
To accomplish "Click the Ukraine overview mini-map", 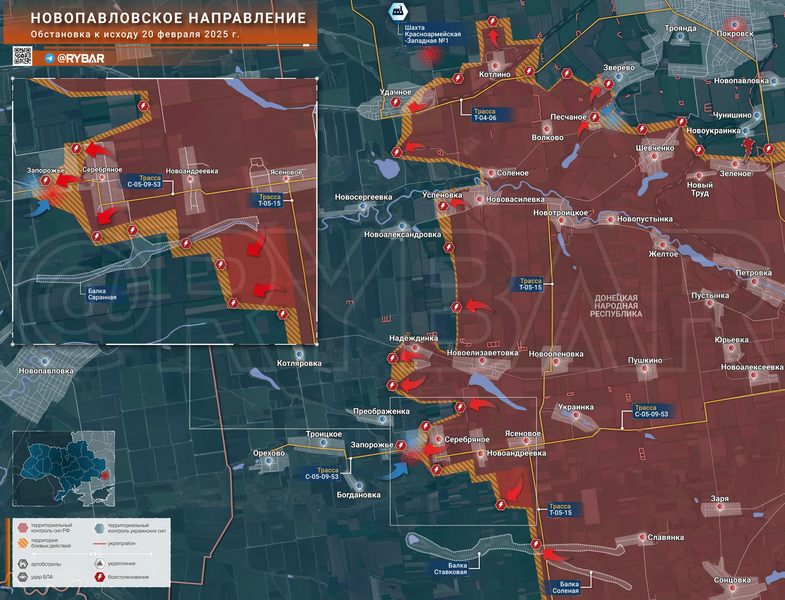I will [59, 469].
